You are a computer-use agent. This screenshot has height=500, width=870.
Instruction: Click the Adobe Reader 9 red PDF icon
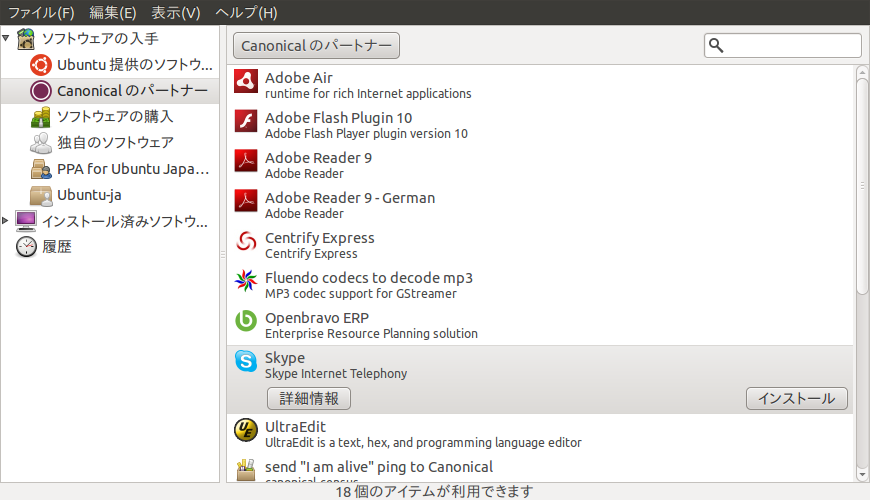pyautogui.click(x=246, y=161)
